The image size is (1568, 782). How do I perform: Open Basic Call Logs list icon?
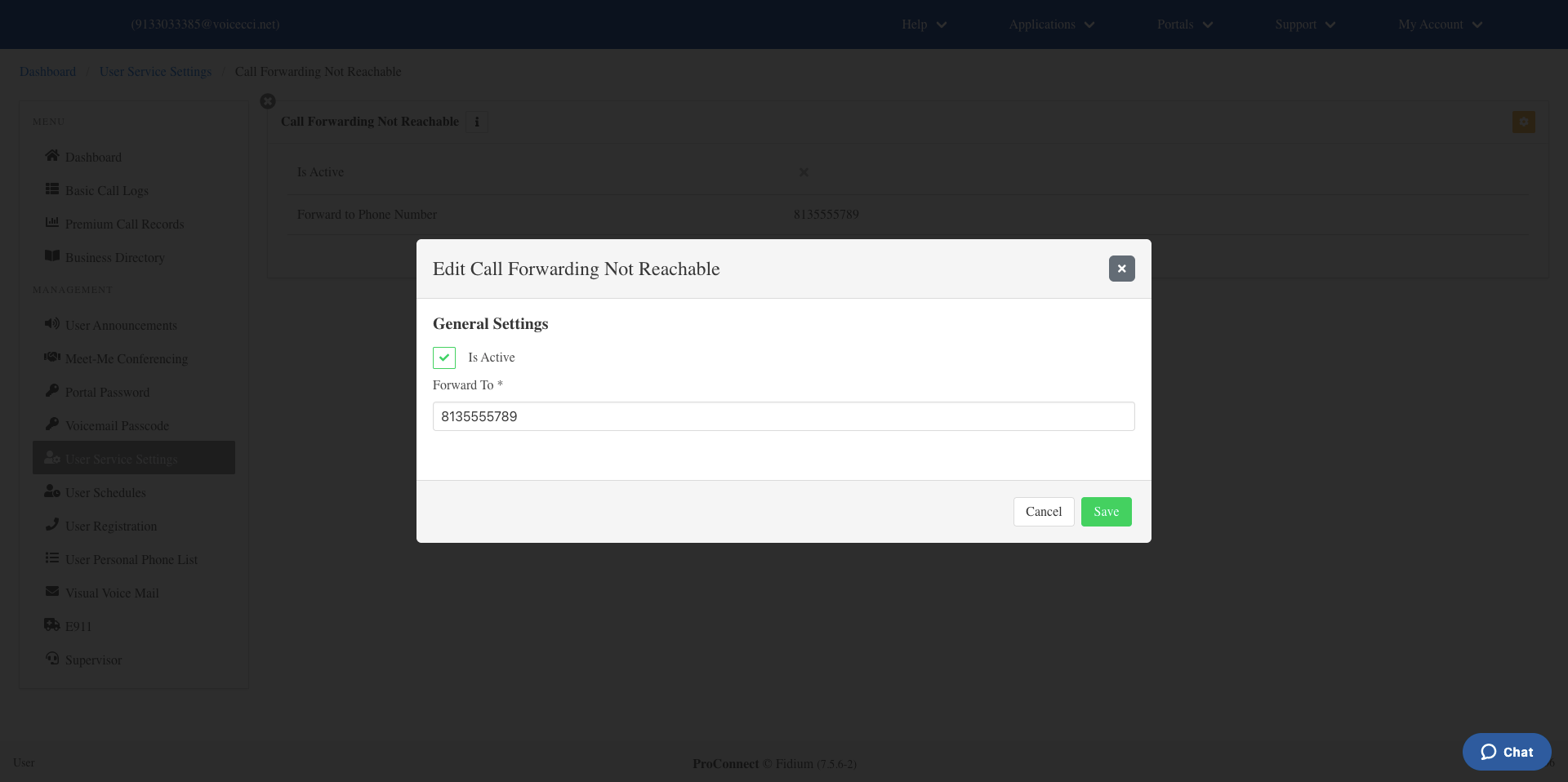[52, 189]
